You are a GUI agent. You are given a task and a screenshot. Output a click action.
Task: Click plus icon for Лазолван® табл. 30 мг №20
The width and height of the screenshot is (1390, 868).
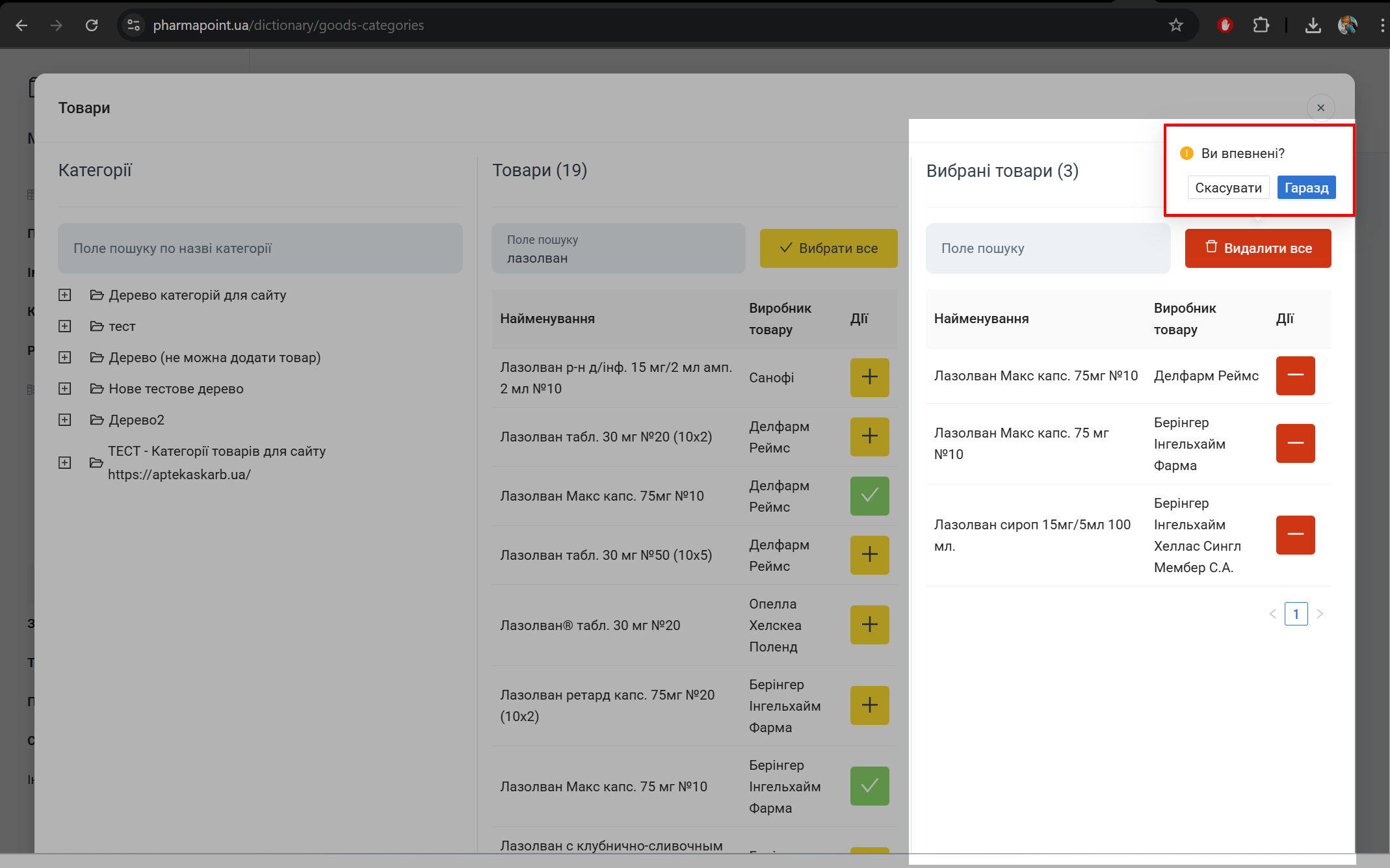869,625
